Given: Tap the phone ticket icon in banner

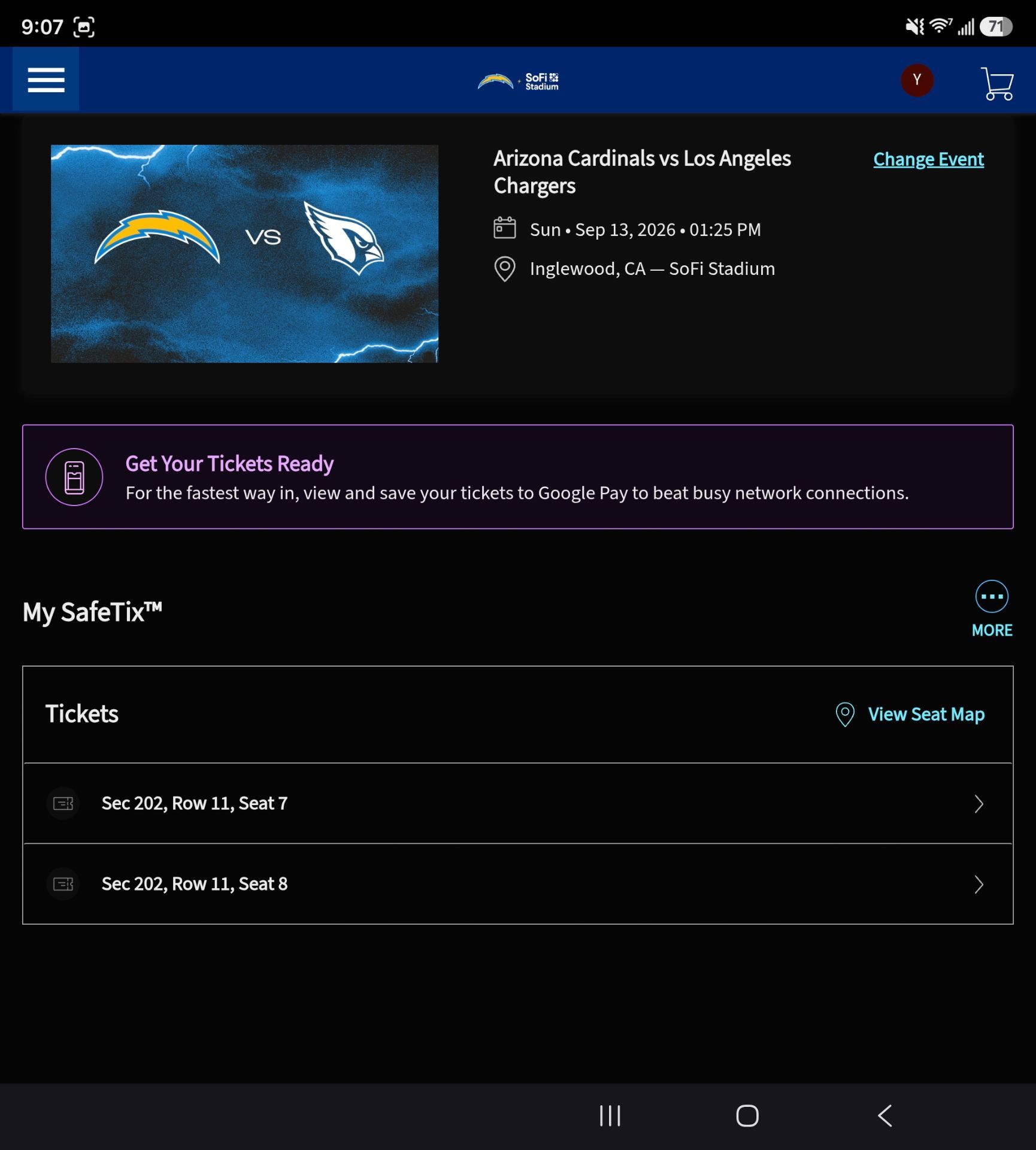Looking at the screenshot, I should point(74,477).
